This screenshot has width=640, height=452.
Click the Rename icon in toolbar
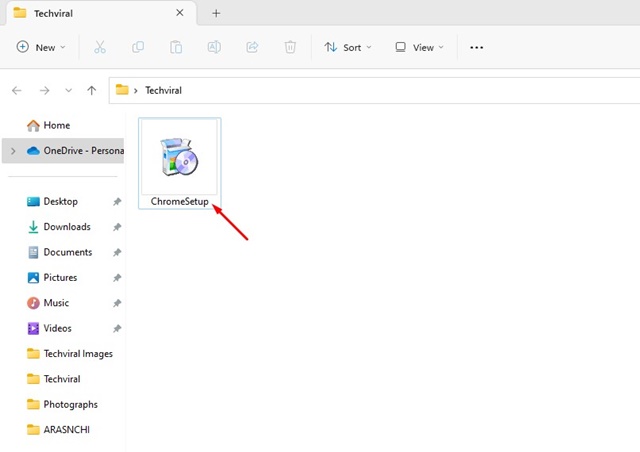[x=214, y=47]
